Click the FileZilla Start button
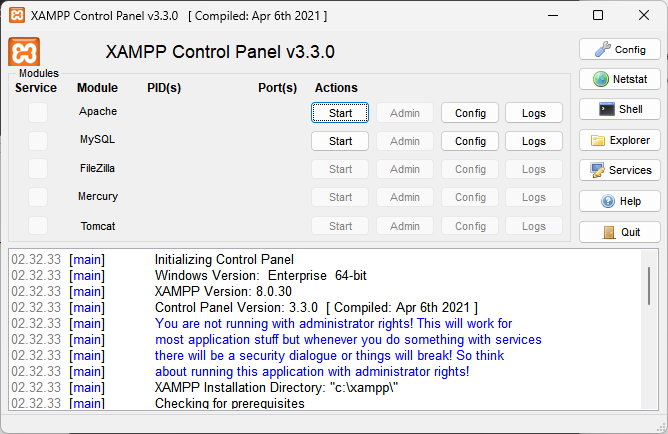 click(340, 169)
